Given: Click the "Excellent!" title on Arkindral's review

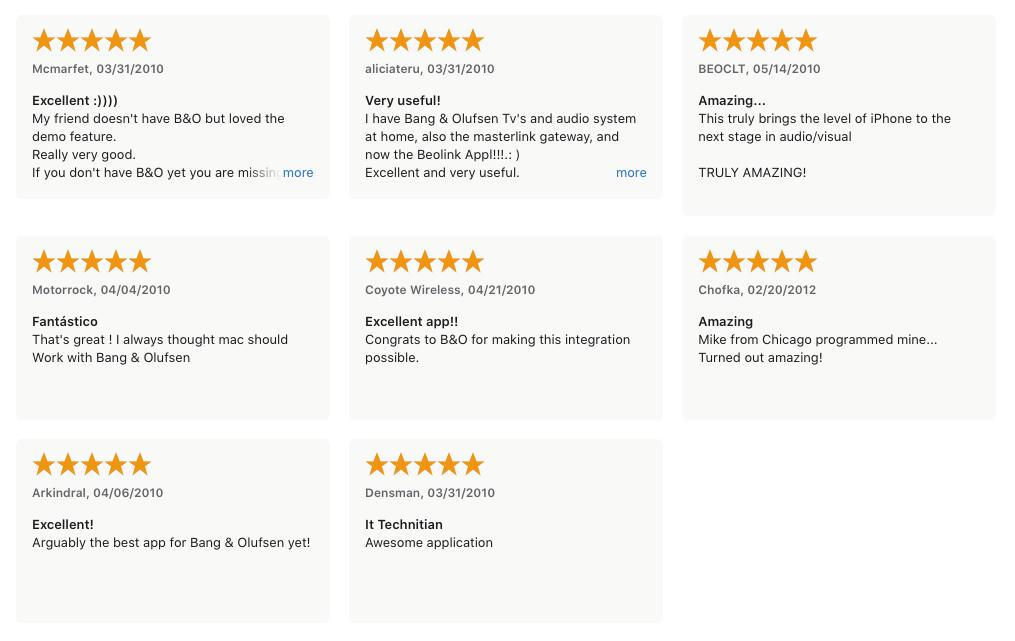Looking at the screenshot, I should (x=63, y=525).
